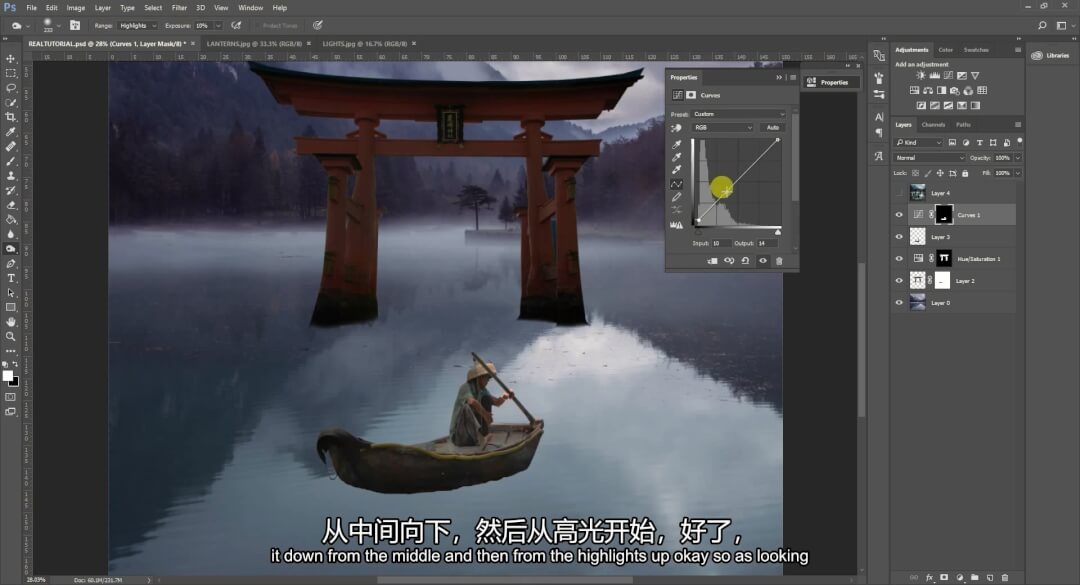
Task: Reset Curves to adjustment defaults
Action: tap(745, 261)
